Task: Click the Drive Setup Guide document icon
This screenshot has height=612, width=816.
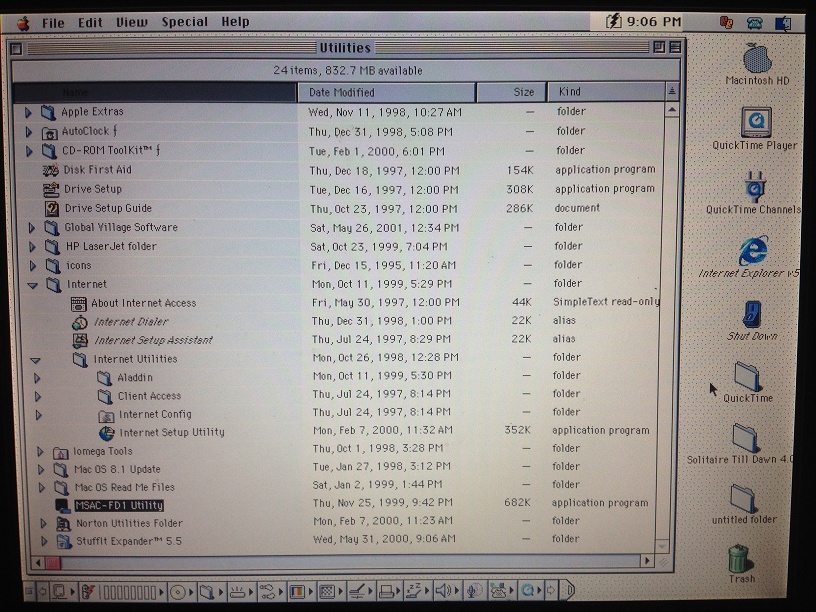Action: pos(52,209)
